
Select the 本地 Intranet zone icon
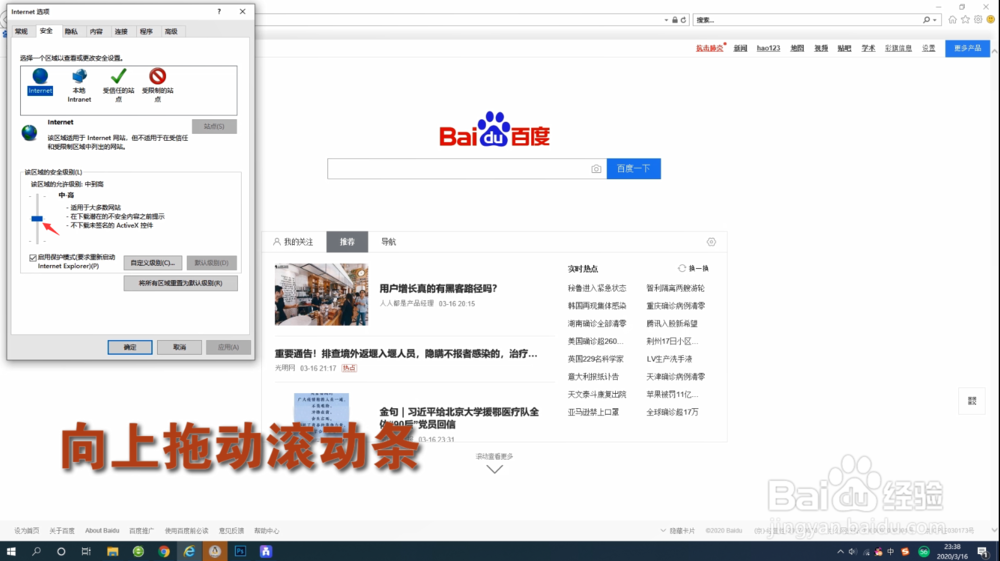pos(79,76)
